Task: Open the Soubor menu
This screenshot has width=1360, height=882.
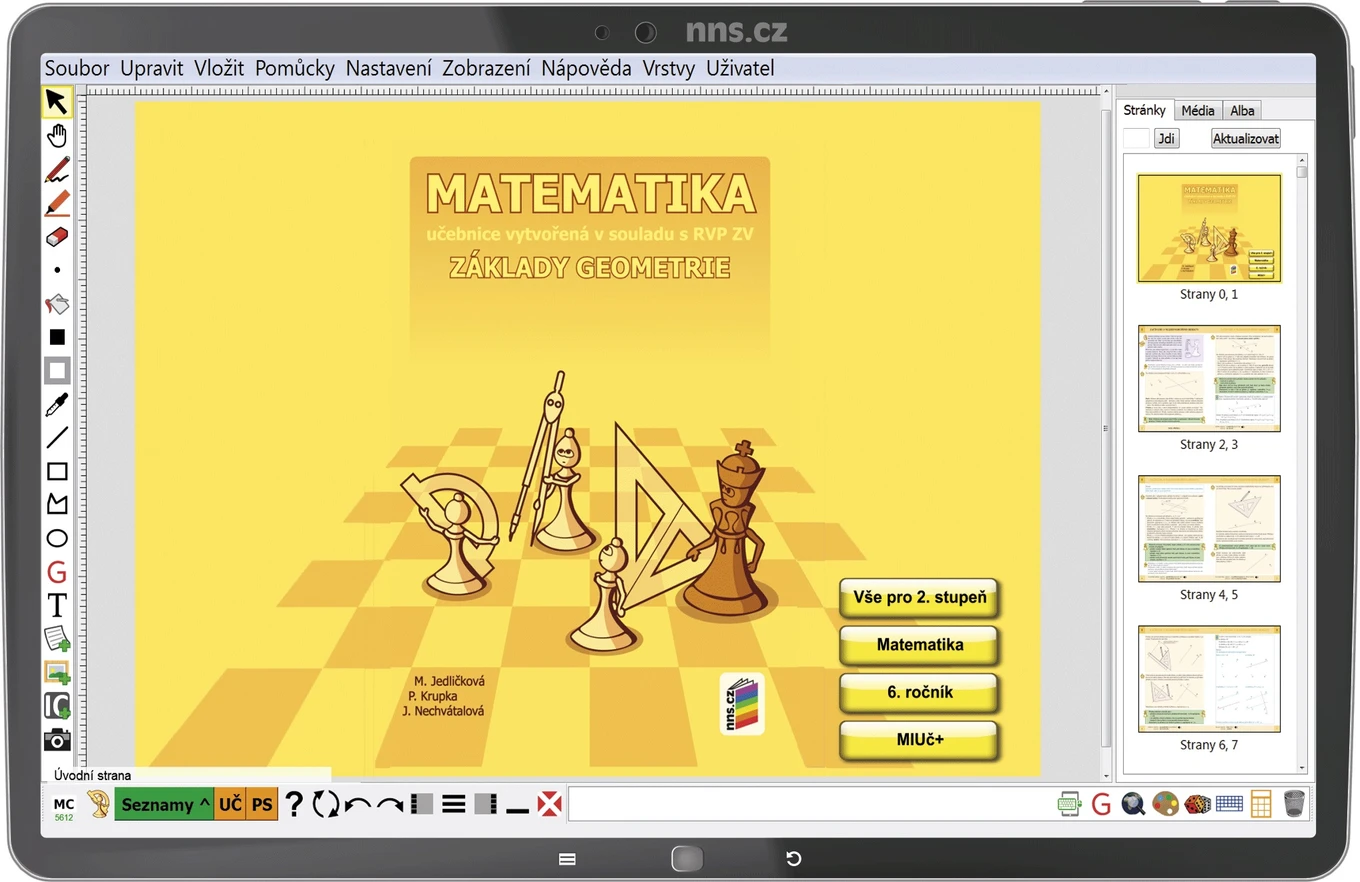Action: [x=77, y=69]
